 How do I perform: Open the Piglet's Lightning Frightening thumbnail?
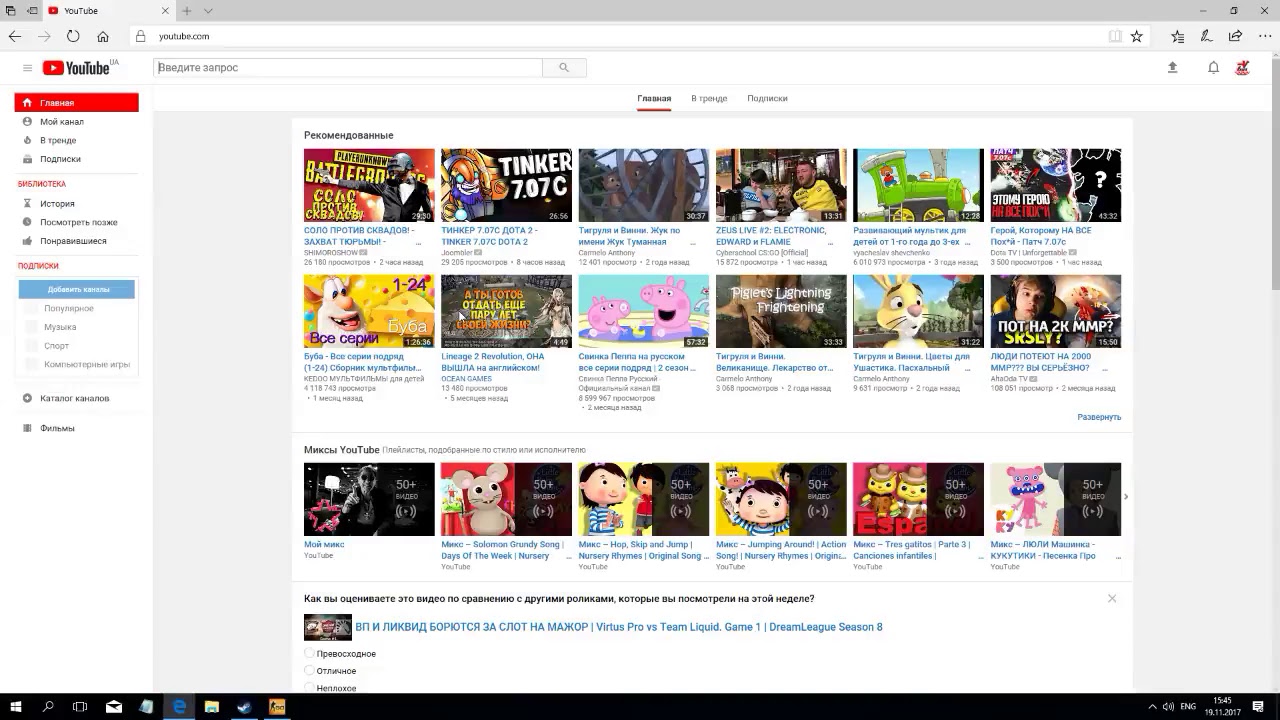[x=781, y=311]
